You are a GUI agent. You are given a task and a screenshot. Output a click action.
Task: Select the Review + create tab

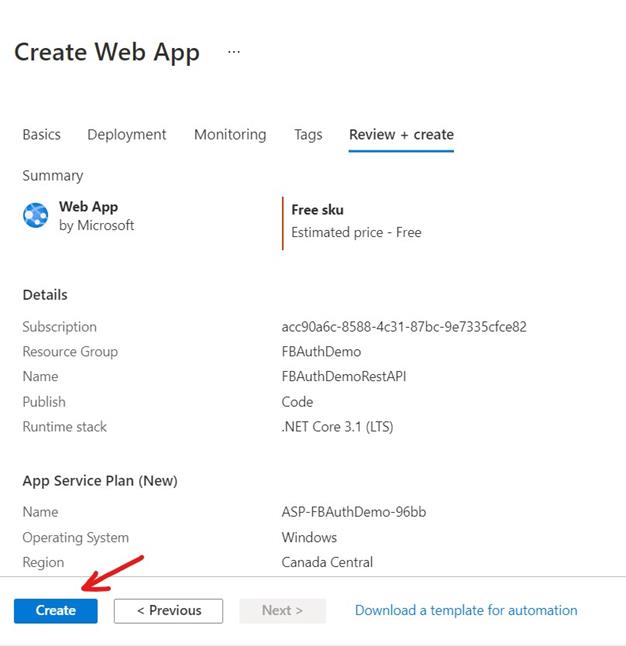click(x=401, y=135)
